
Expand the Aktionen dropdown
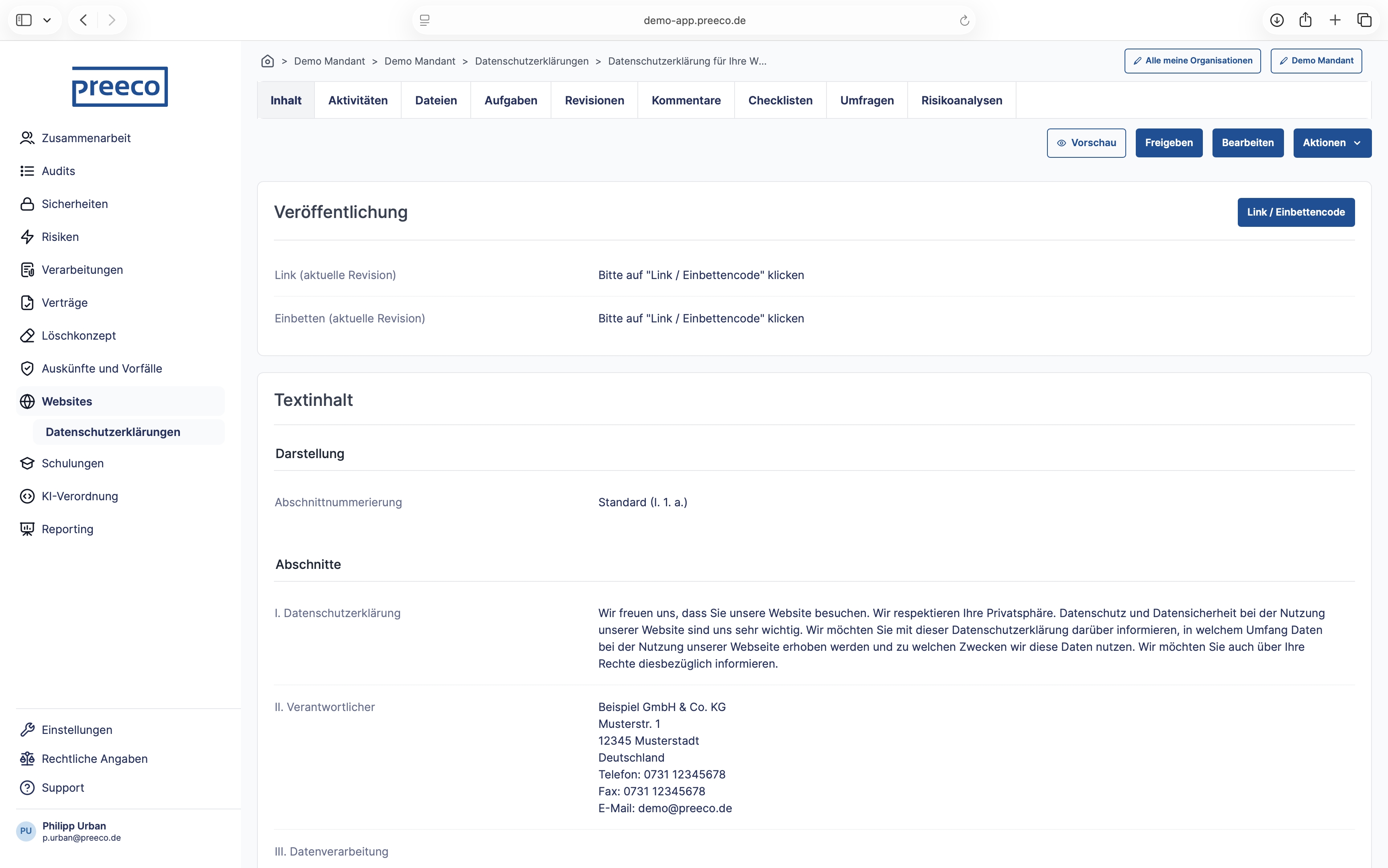pyautogui.click(x=1332, y=143)
